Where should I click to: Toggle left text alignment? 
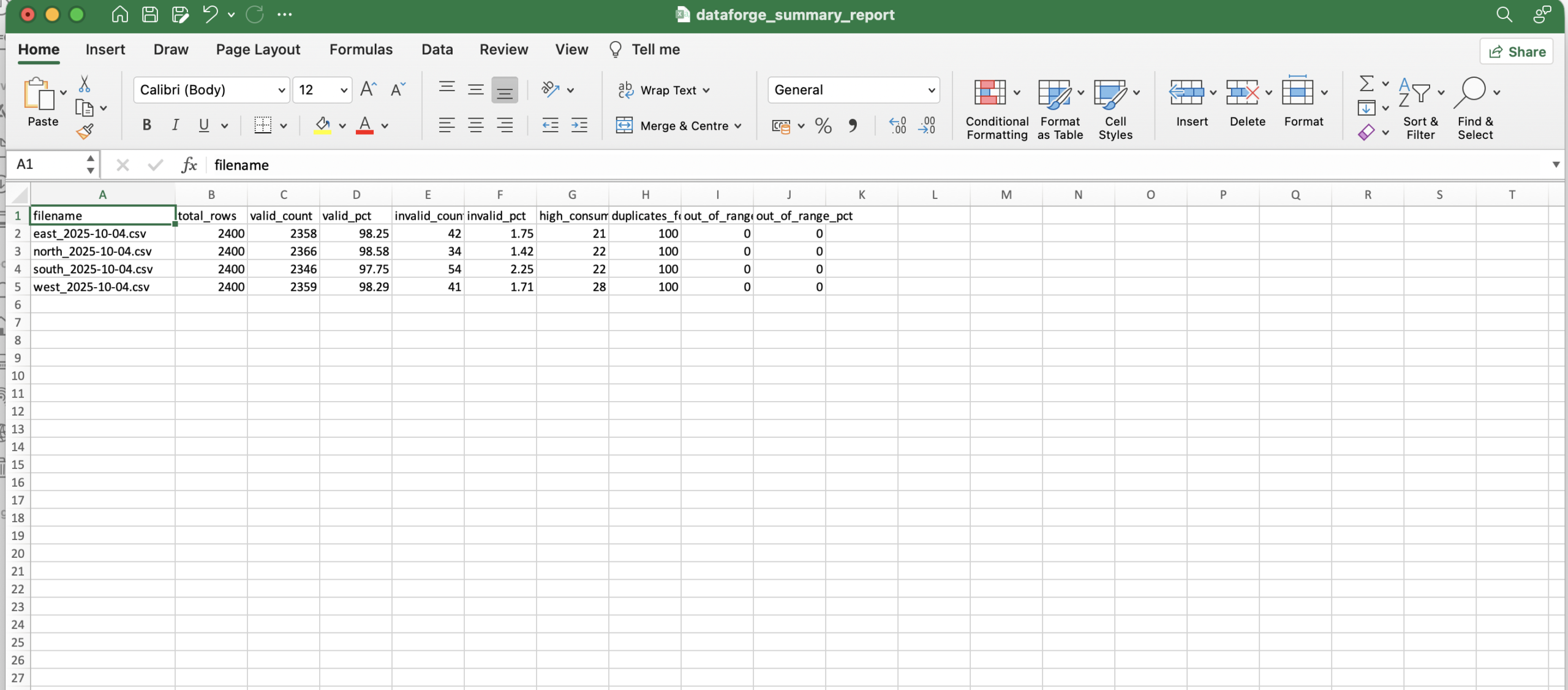coord(447,126)
